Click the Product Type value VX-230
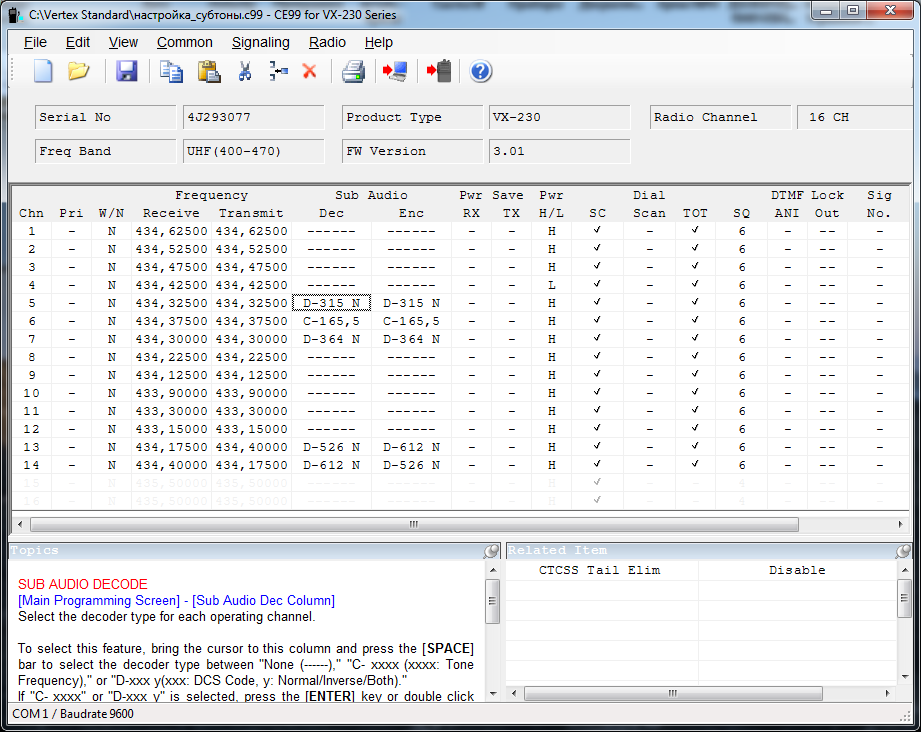921x732 pixels. [559, 117]
